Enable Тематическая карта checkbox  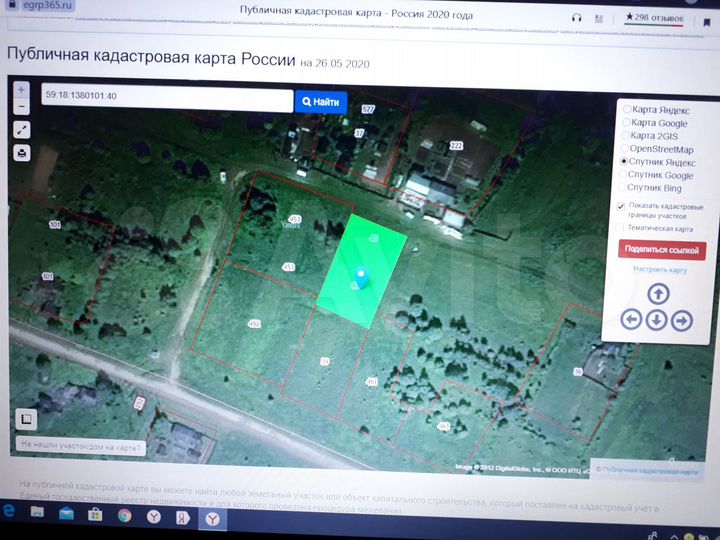(x=619, y=227)
